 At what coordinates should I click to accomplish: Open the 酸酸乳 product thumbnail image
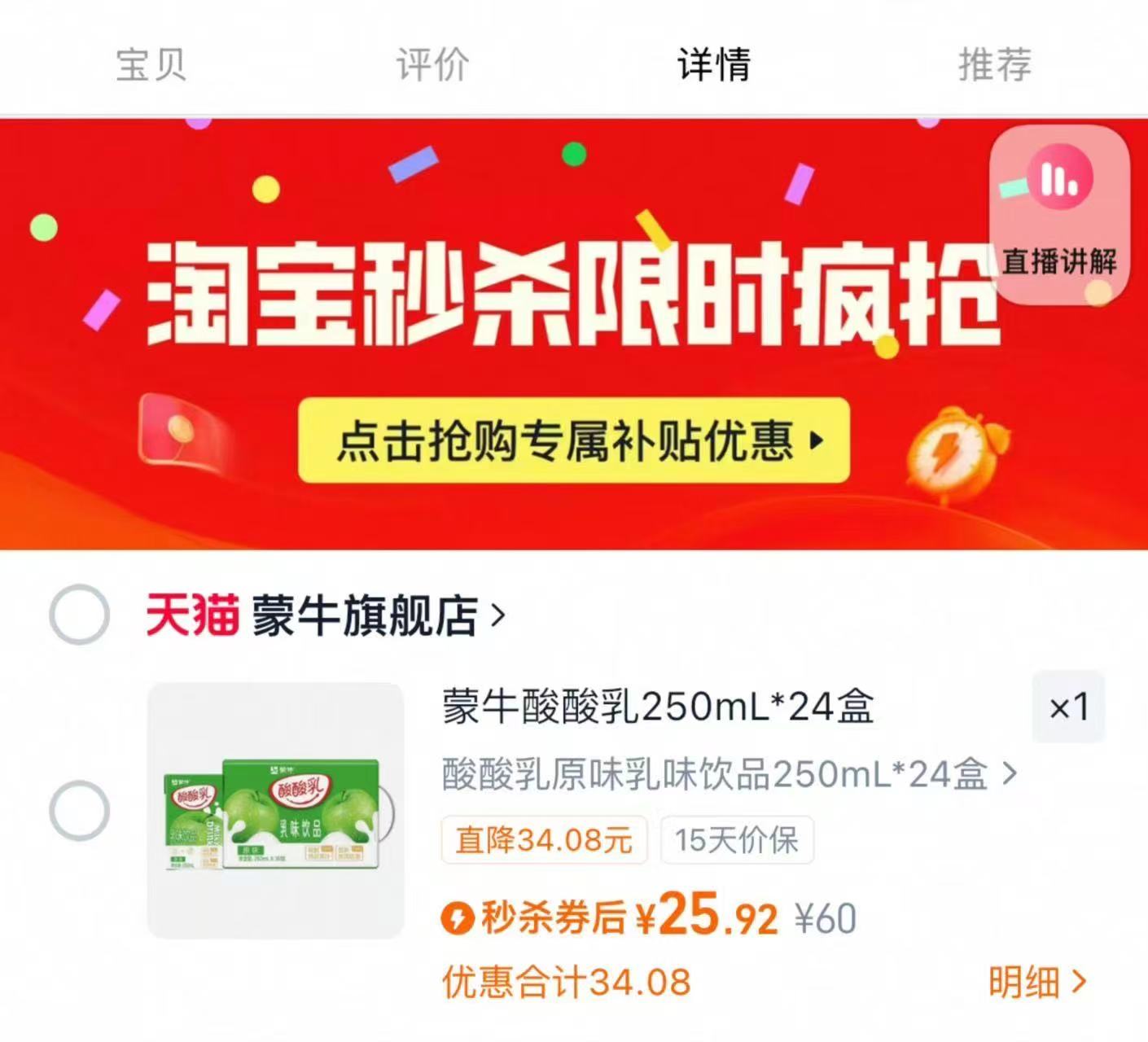pos(275,811)
